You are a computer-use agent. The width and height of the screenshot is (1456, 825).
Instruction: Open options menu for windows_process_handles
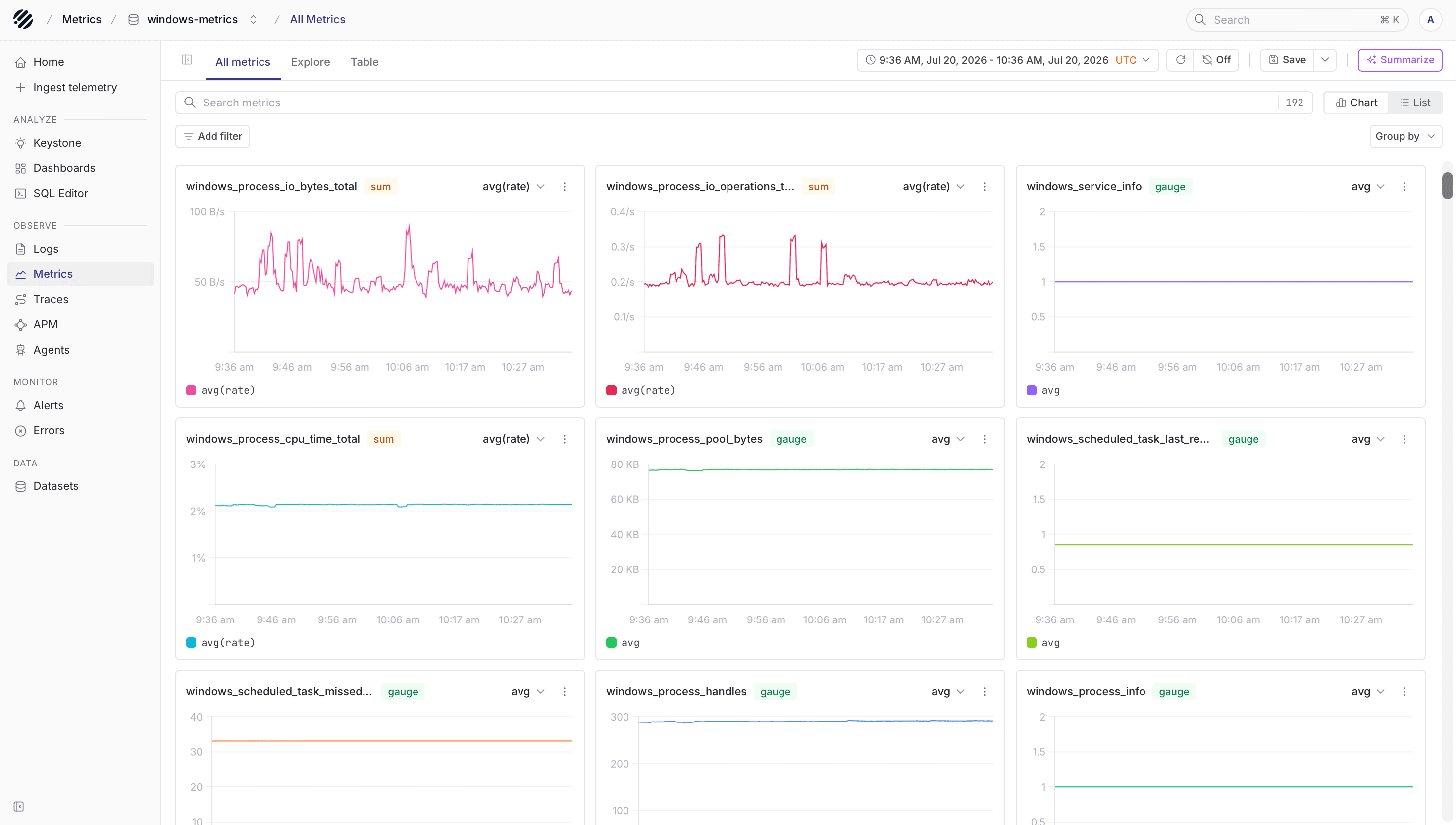click(985, 692)
